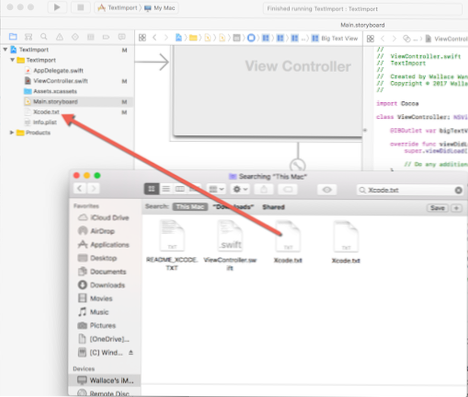Select the Main.storyboard tab title
This screenshot has width=468, height=397.
pyautogui.click(x=362, y=25)
